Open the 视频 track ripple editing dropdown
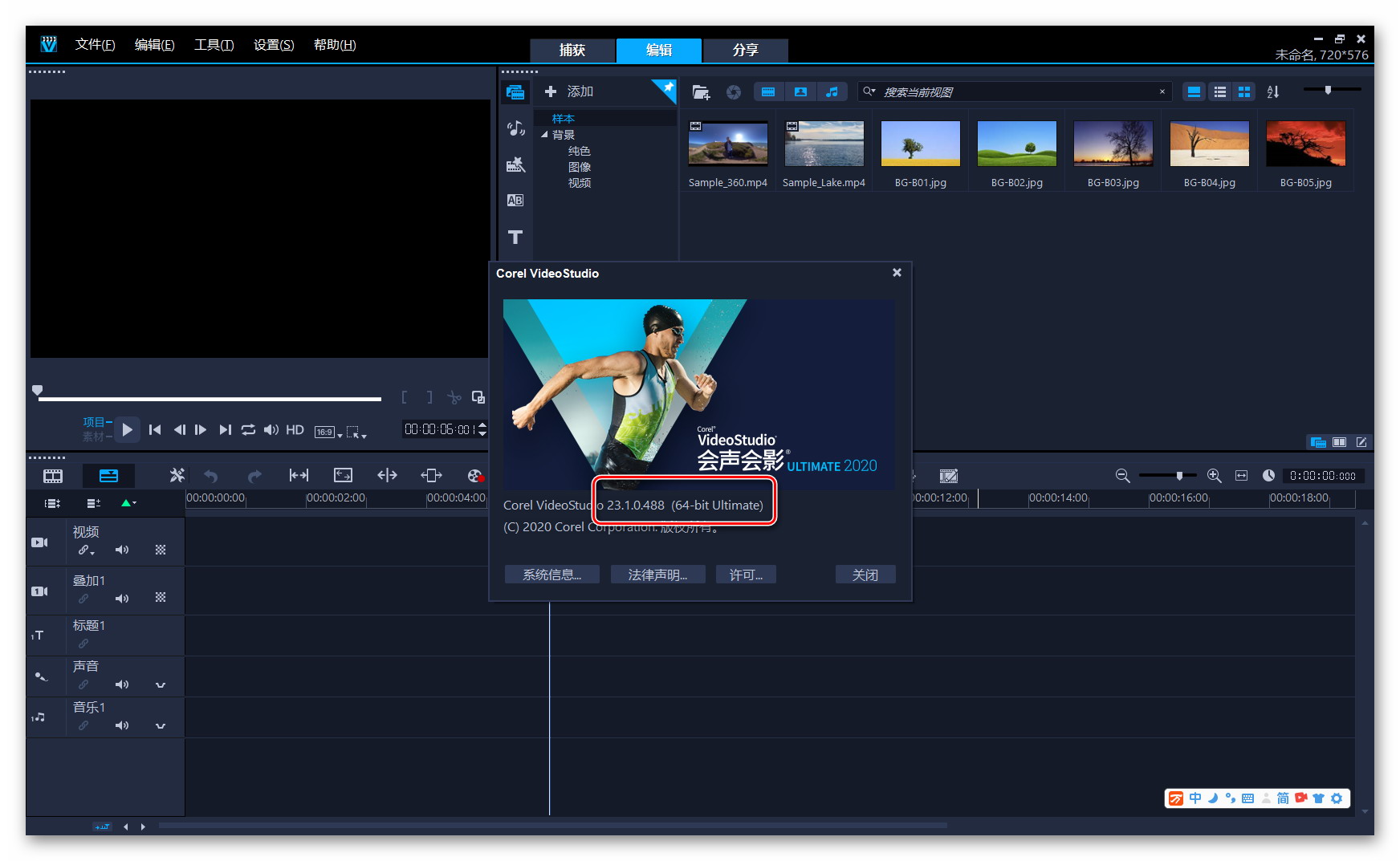Image resolution: width=1400 pixels, height=861 pixels. tap(86, 550)
